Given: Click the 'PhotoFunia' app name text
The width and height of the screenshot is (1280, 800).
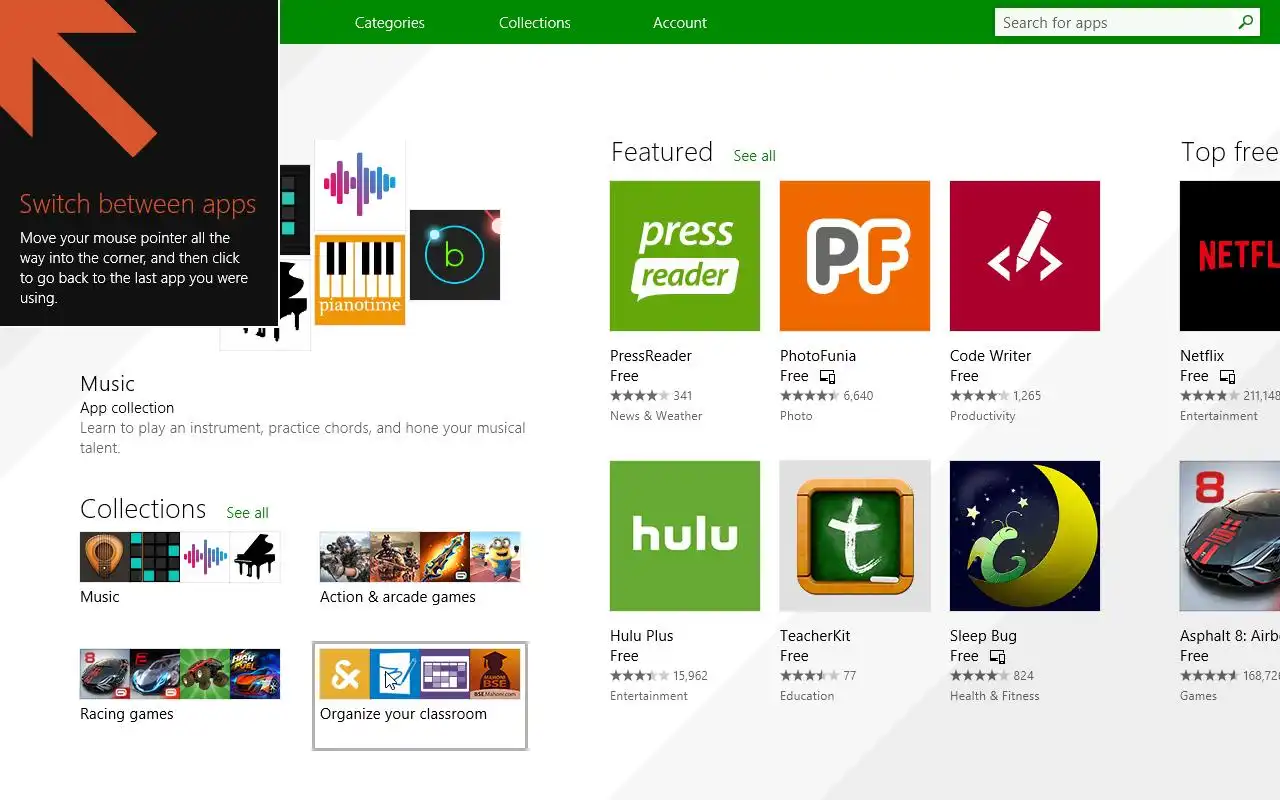Looking at the screenshot, I should pyautogui.click(x=818, y=356).
